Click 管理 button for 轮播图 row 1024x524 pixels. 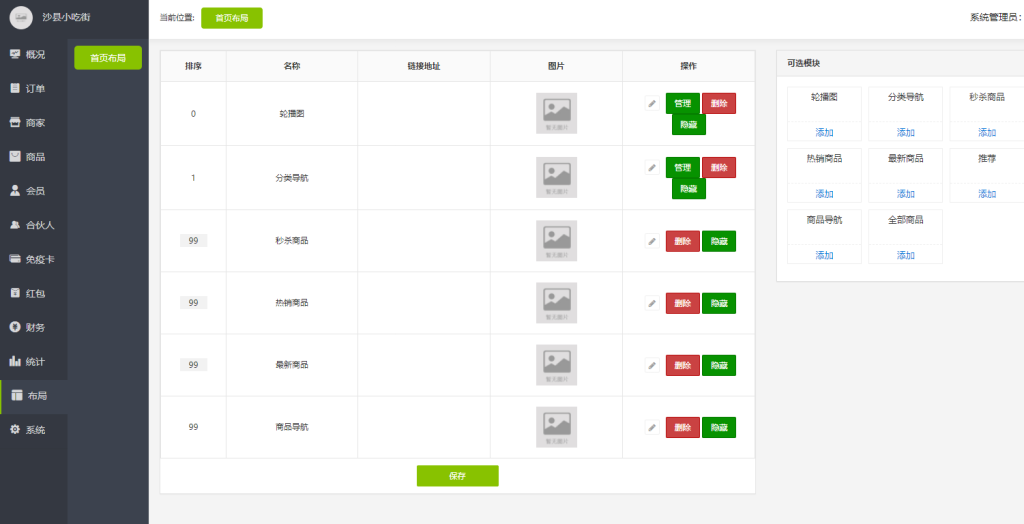point(682,103)
